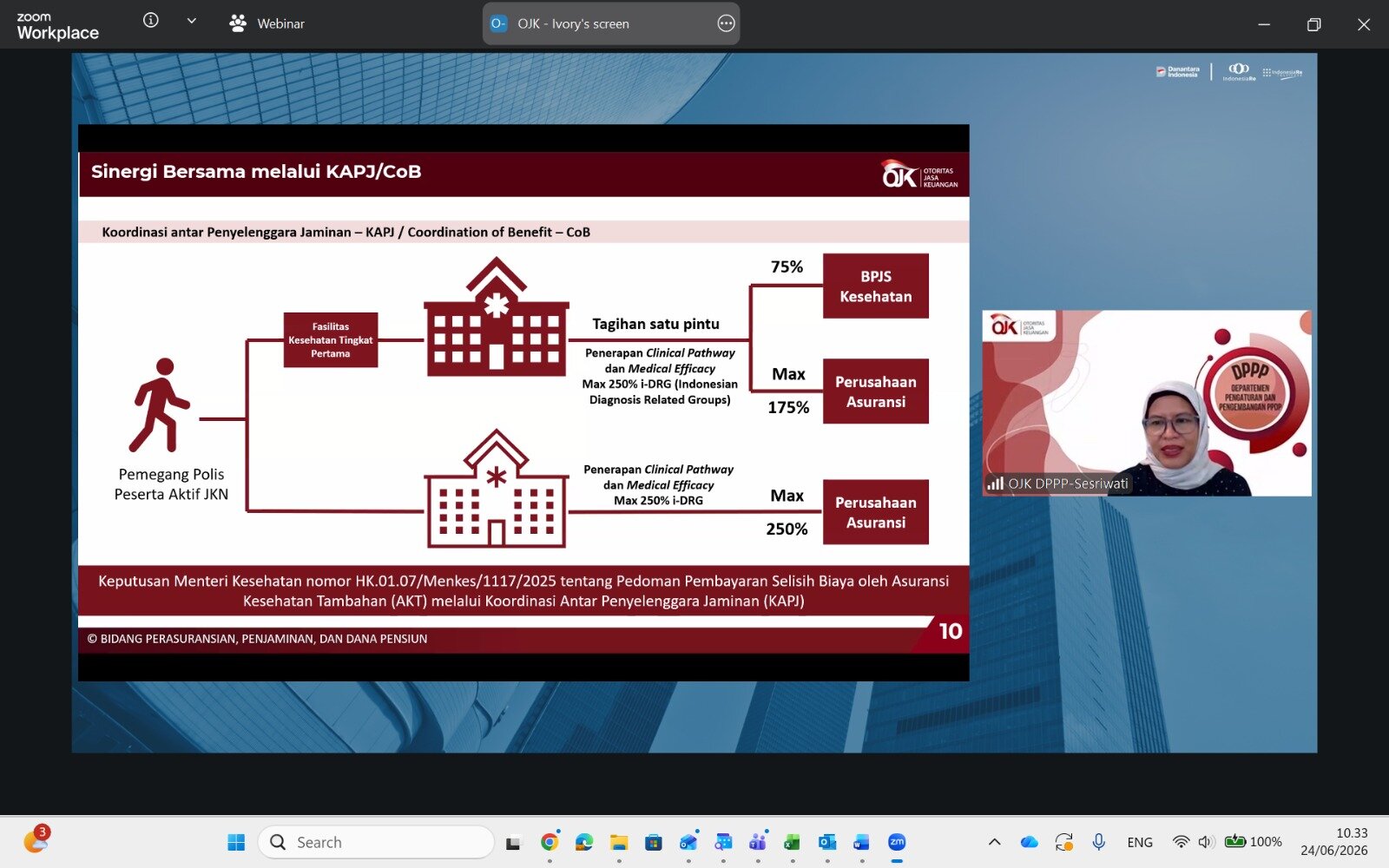The height and width of the screenshot is (868, 1389).
Task: Open the Windows Start menu
Action: (236, 842)
